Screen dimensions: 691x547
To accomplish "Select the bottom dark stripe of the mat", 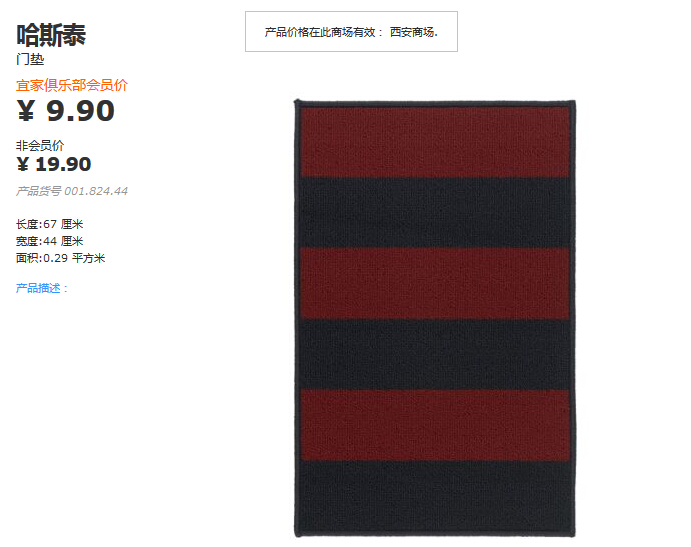I will [x=435, y=496].
